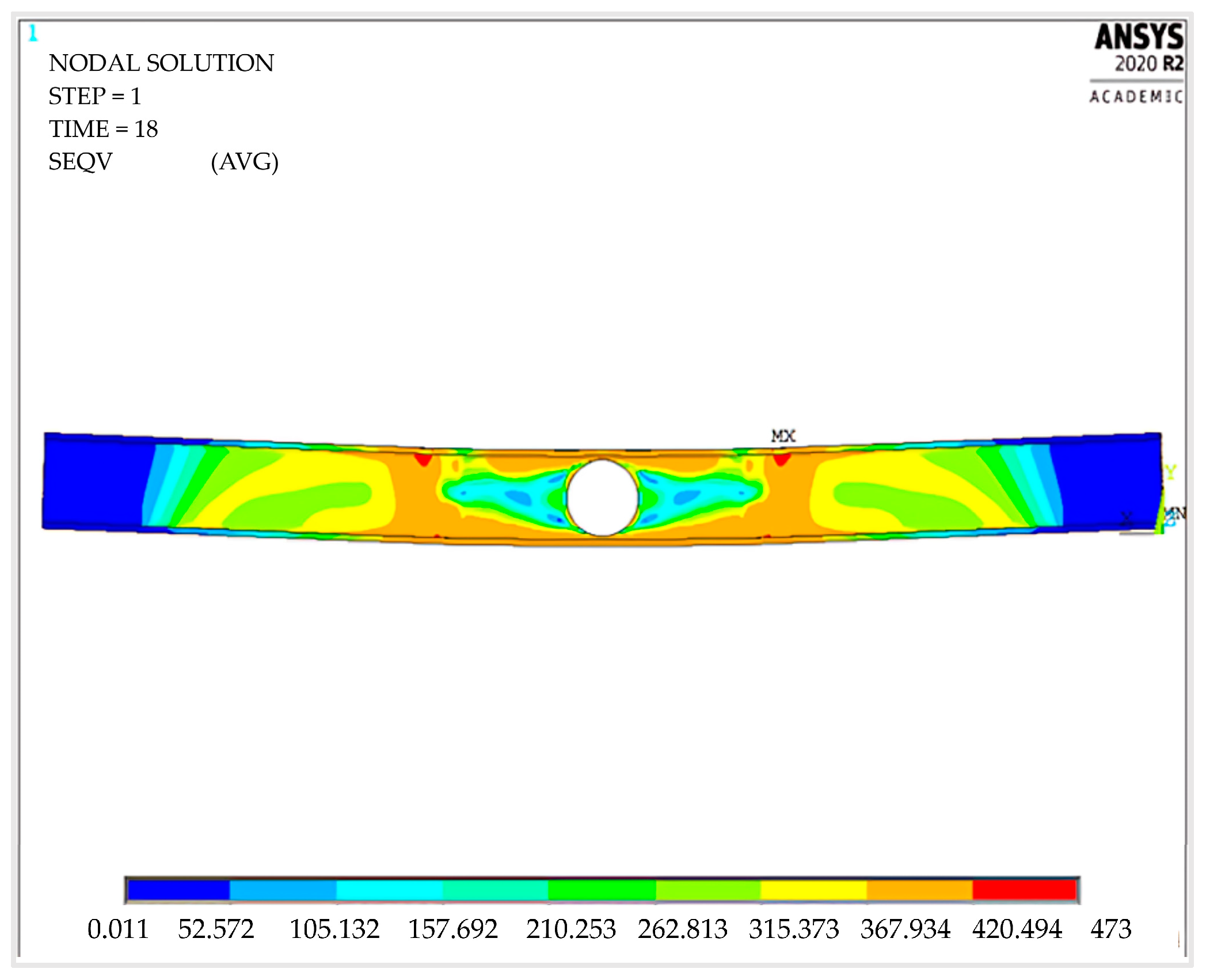
Task: Click the Y axis triad label
Action: [x=1170, y=472]
